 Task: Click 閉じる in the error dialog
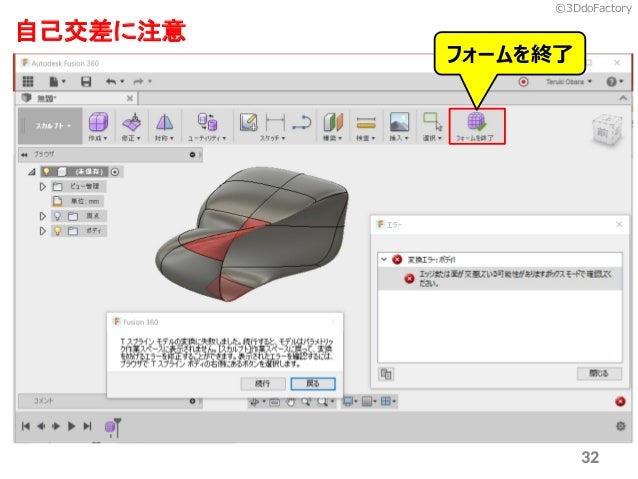[599, 373]
